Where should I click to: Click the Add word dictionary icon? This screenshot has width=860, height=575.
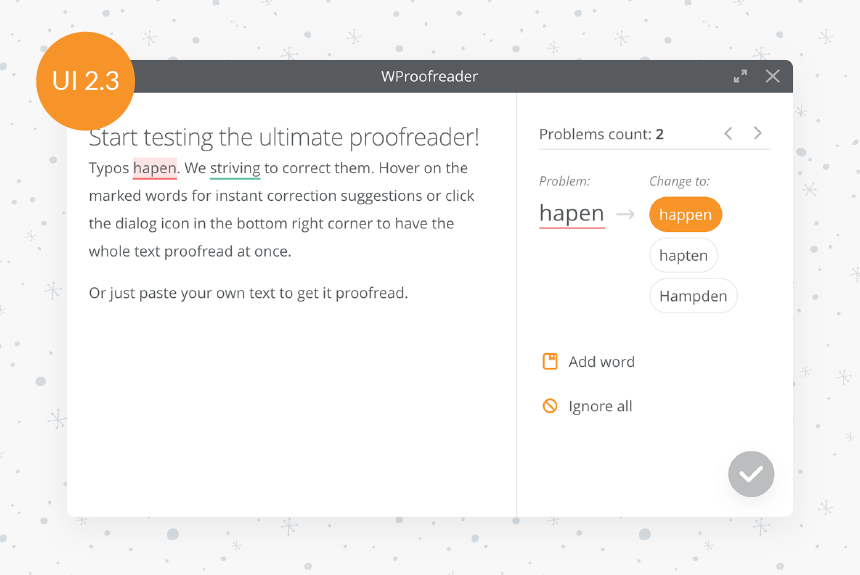pos(550,362)
